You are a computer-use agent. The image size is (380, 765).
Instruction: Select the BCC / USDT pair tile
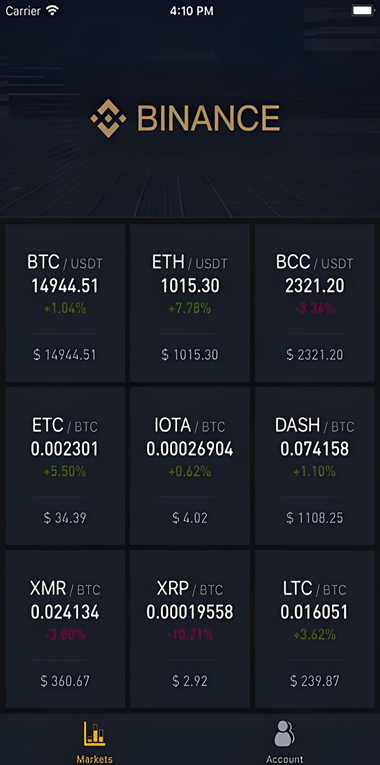(x=315, y=302)
